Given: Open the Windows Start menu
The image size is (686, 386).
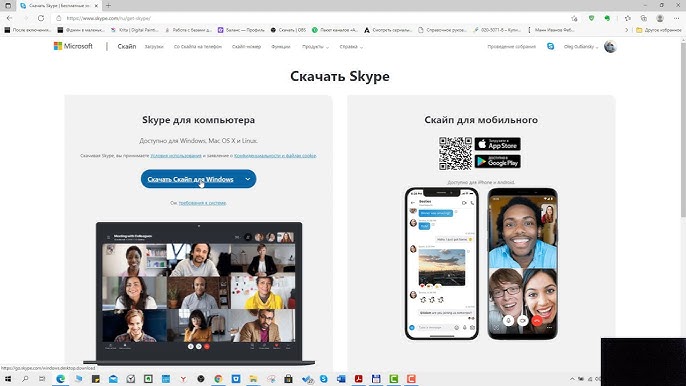Looking at the screenshot, I should point(8,379).
